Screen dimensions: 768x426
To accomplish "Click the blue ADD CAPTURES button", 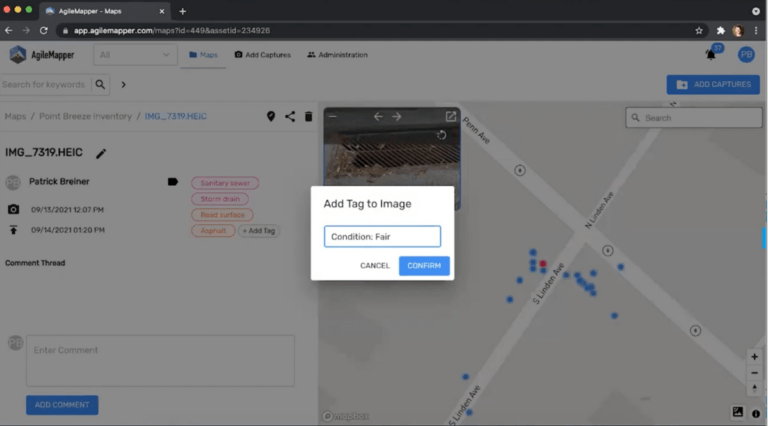I will tap(713, 84).
